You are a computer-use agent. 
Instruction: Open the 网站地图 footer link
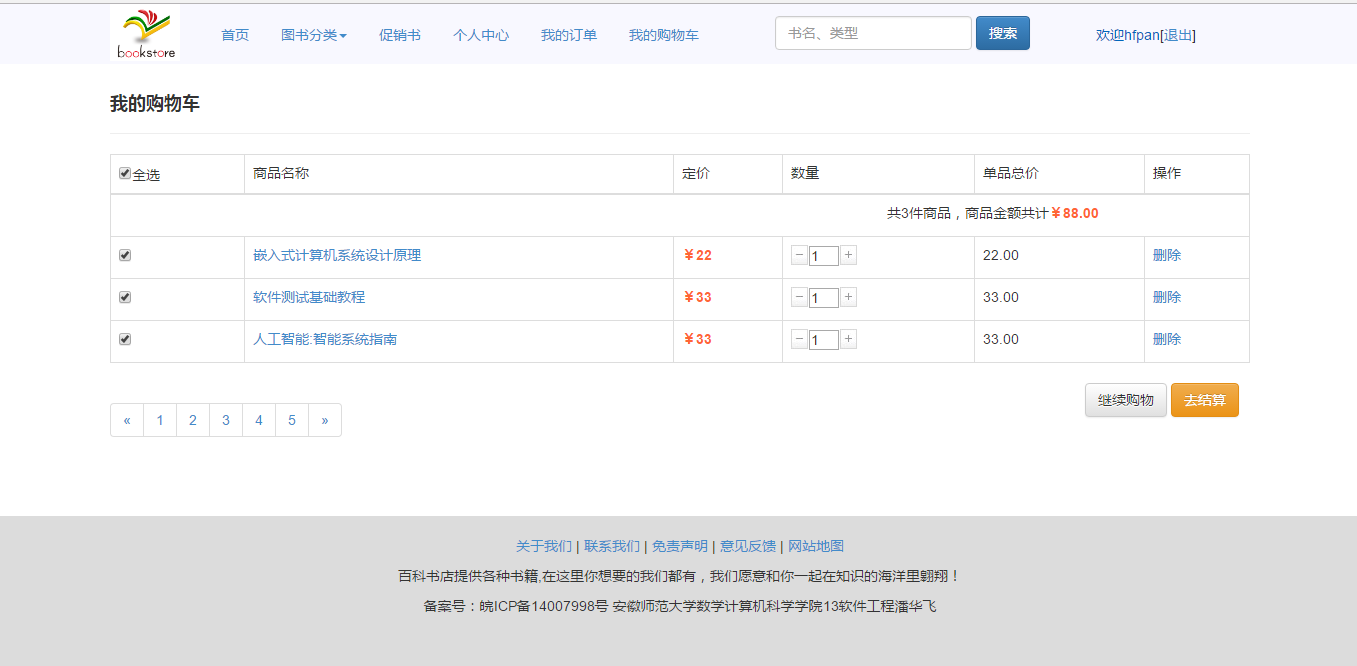pyautogui.click(x=816, y=546)
